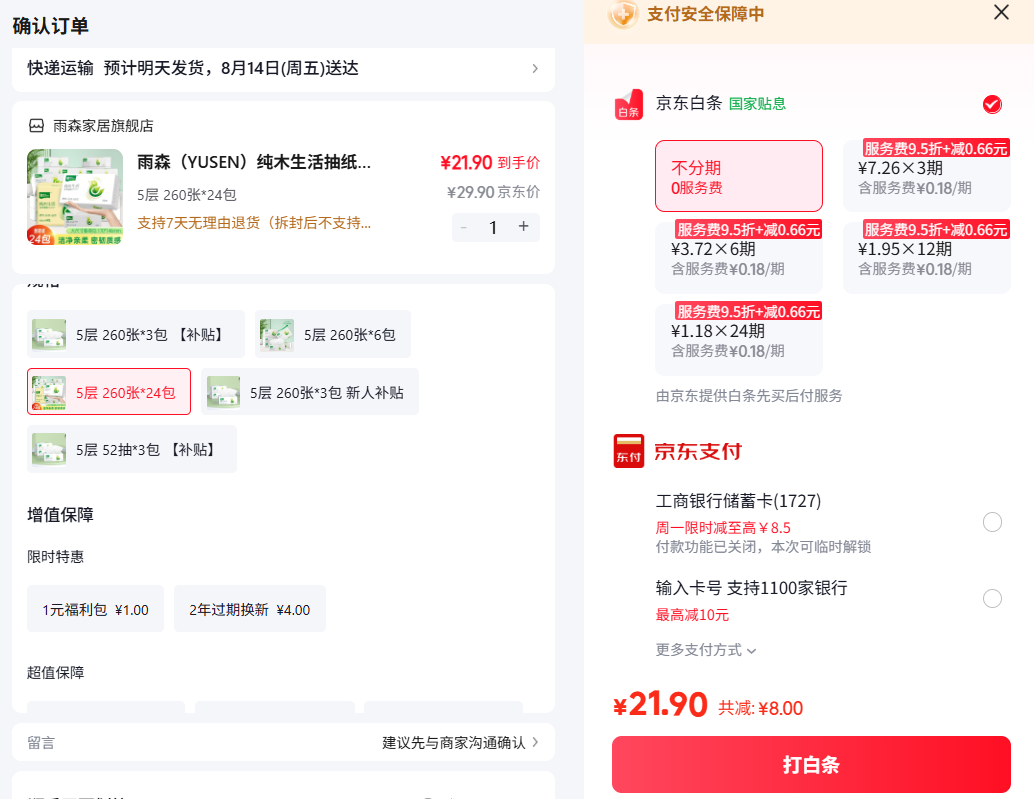
Task: Click the payment security shield icon
Action: tap(623, 14)
